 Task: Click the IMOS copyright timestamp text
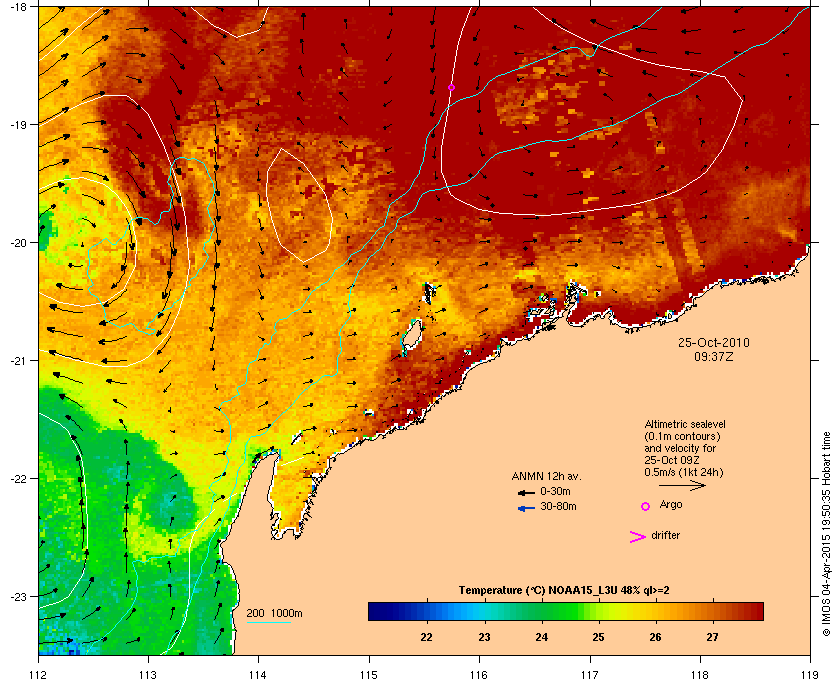pyautogui.click(x=826, y=534)
